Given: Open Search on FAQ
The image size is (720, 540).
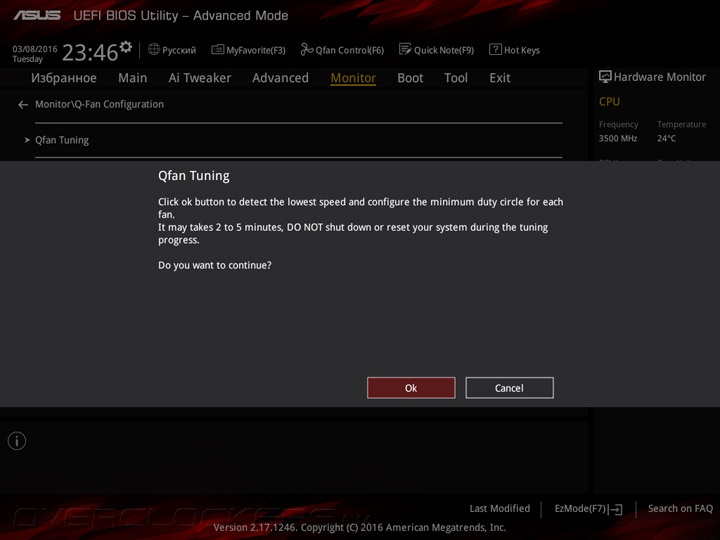Looking at the screenshot, I should click(680, 509).
